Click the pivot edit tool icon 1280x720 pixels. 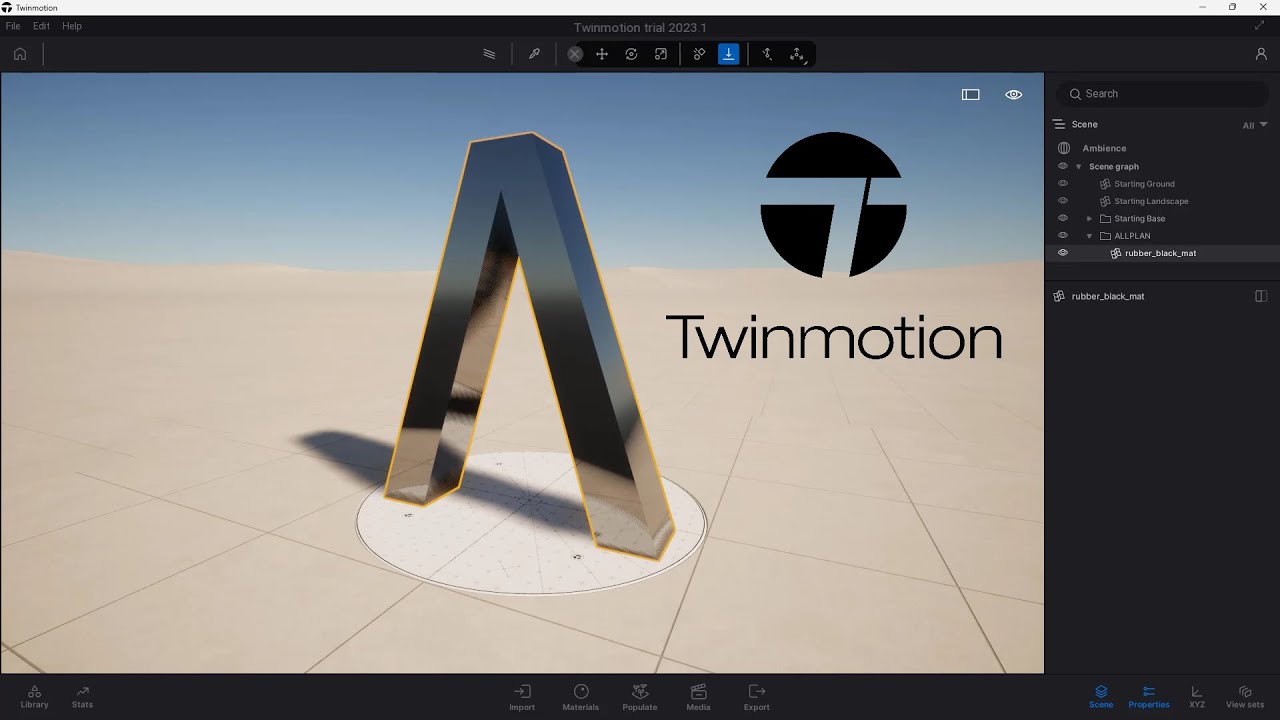coord(767,54)
